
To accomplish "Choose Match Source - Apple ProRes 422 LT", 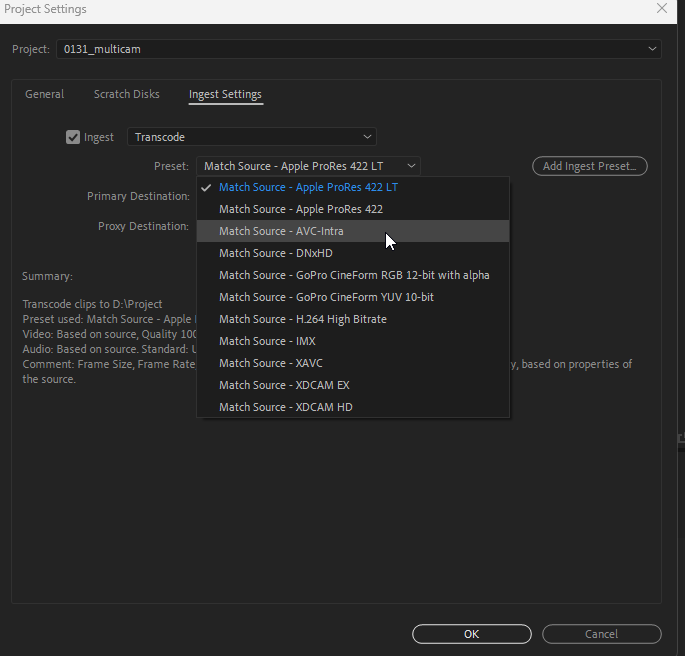I will coord(353,187).
